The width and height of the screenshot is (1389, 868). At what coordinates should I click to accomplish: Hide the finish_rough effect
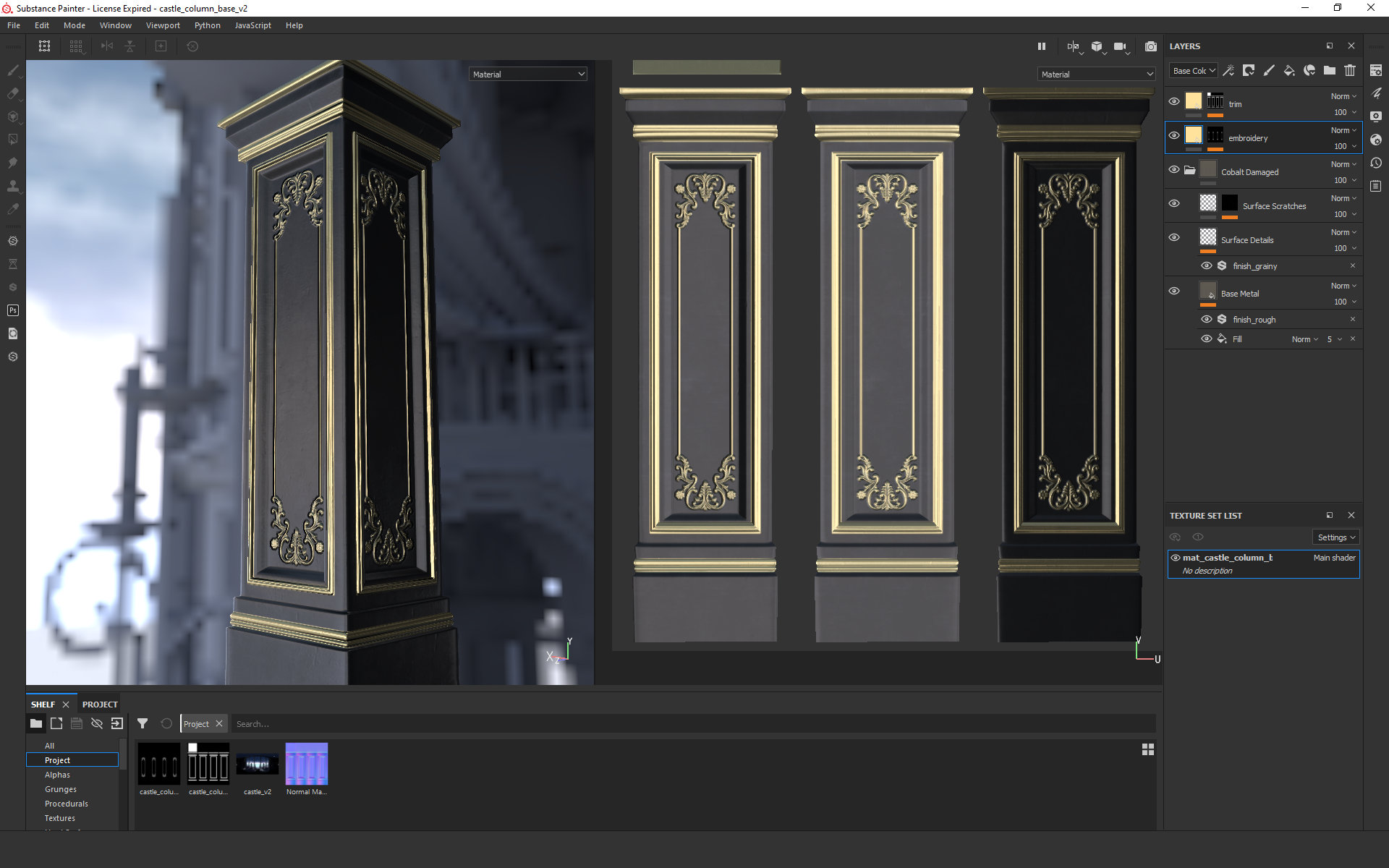tap(1206, 319)
